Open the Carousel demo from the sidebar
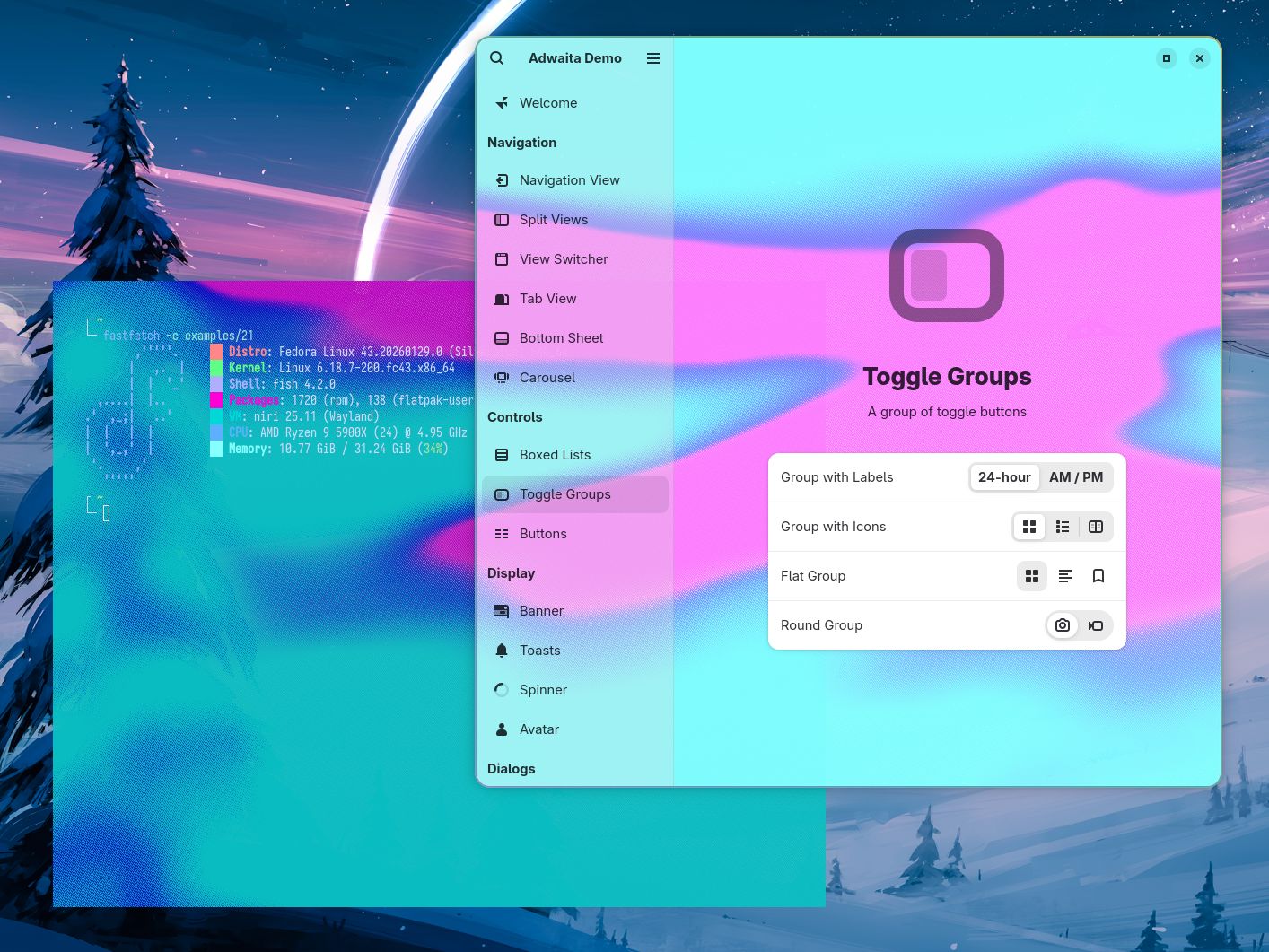 (547, 378)
